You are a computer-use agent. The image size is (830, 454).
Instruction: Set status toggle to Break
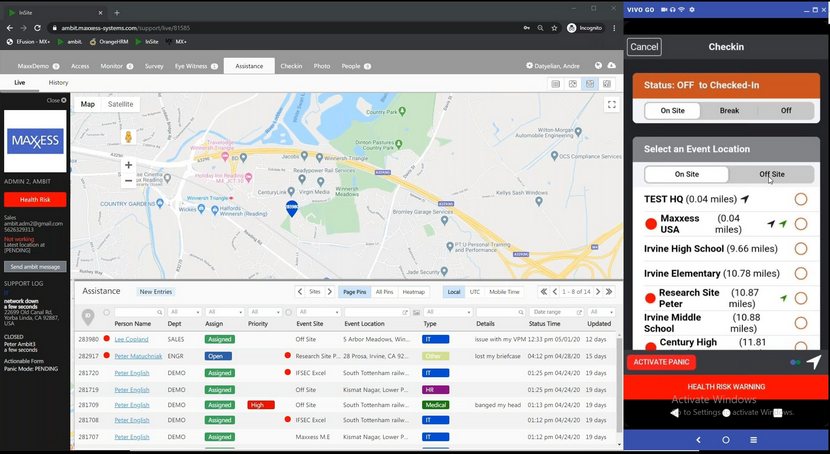tap(729, 111)
